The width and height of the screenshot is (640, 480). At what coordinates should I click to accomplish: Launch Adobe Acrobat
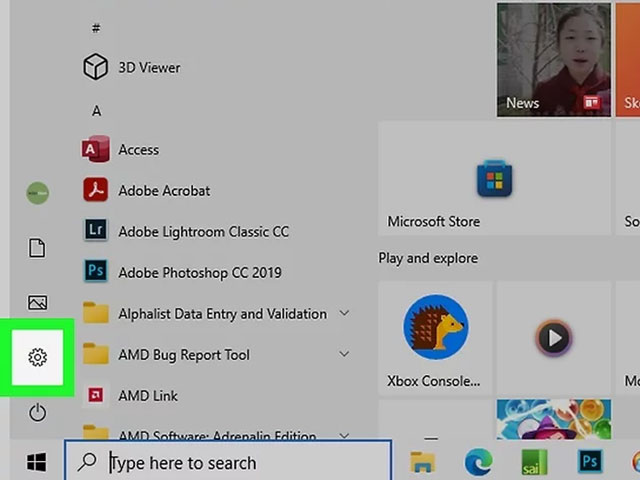(147, 190)
